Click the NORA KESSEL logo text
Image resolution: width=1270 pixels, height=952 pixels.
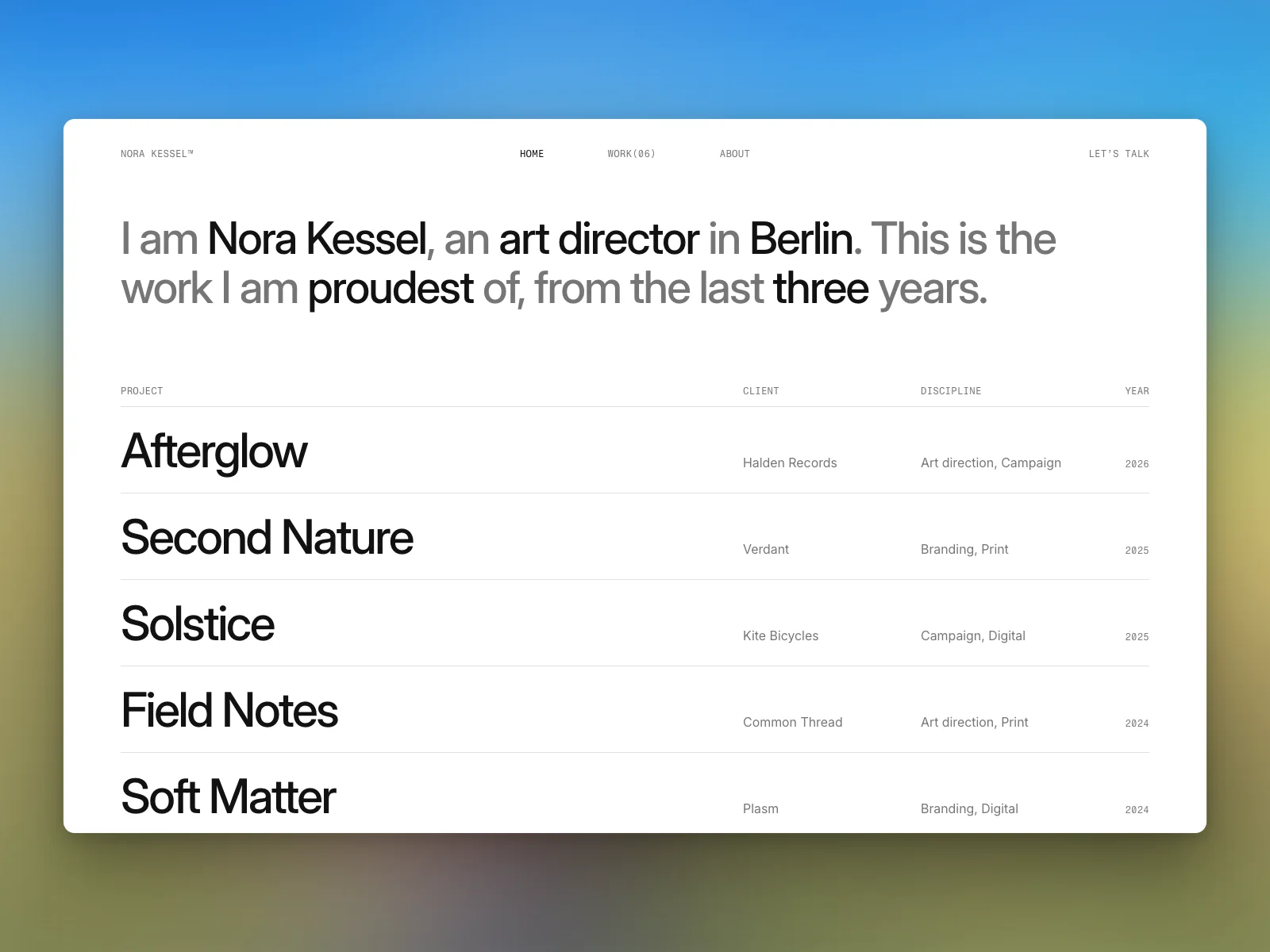pyautogui.click(x=157, y=154)
